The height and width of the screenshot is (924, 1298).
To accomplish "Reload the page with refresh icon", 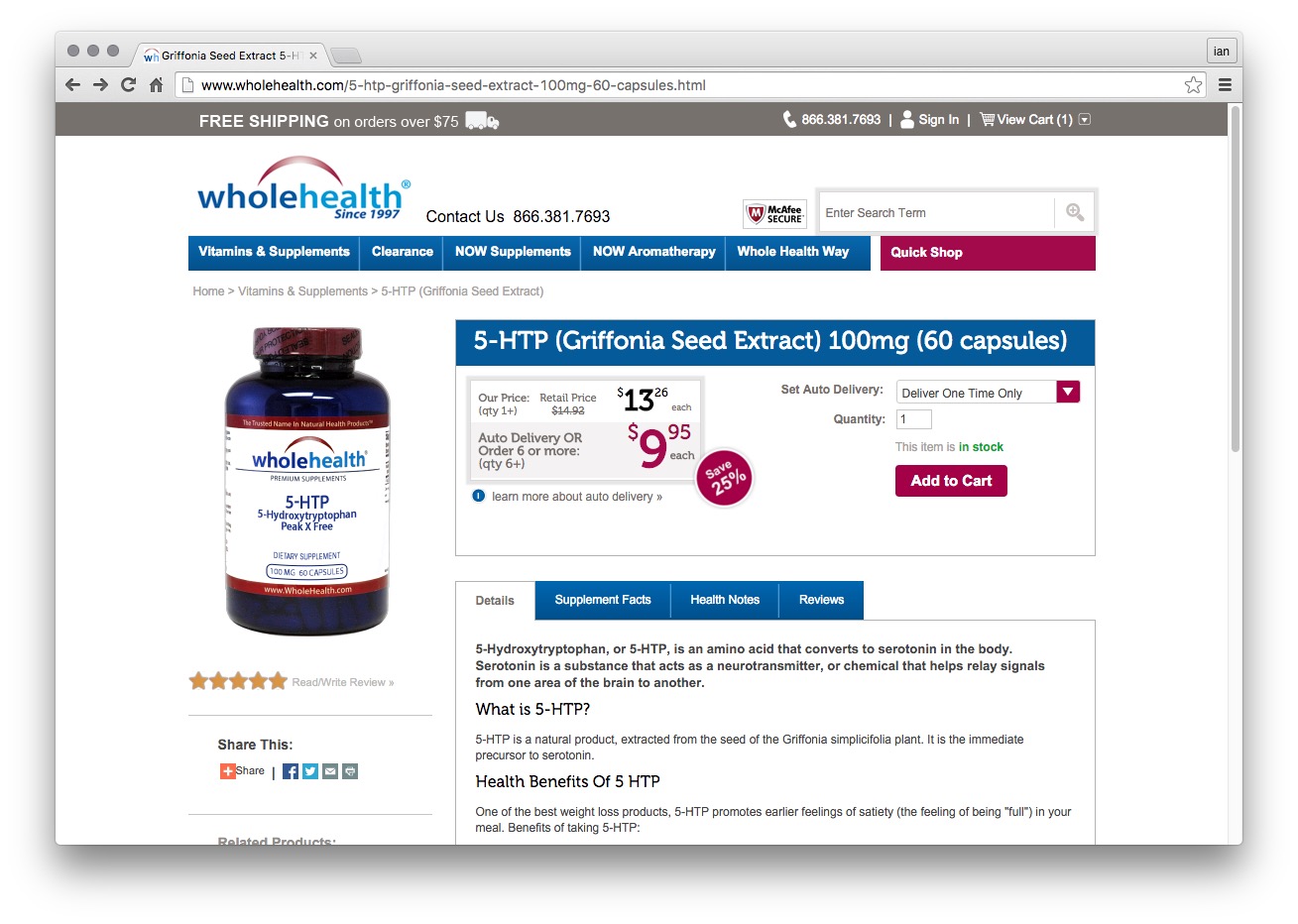I will tap(128, 85).
